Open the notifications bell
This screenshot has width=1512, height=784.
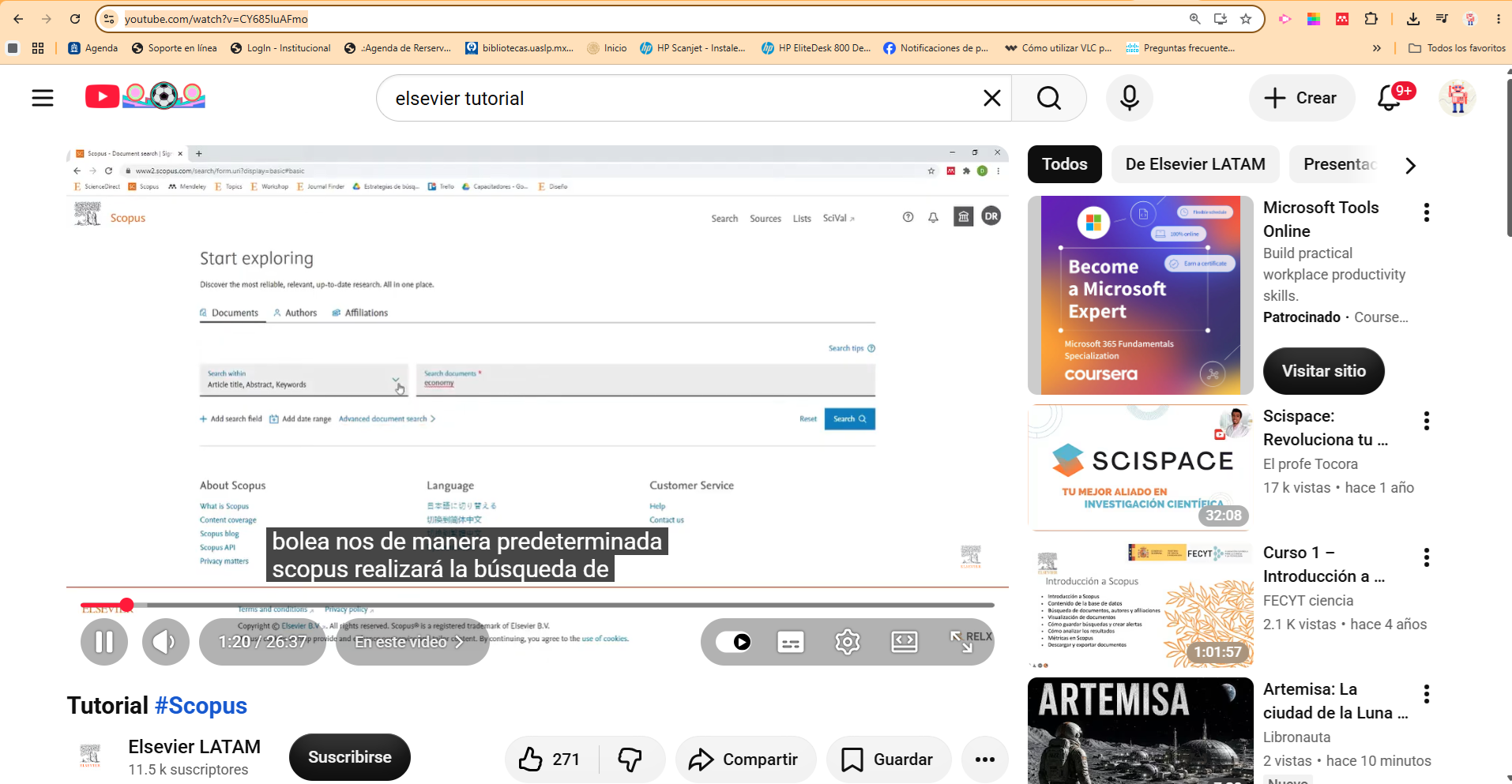click(x=1390, y=98)
